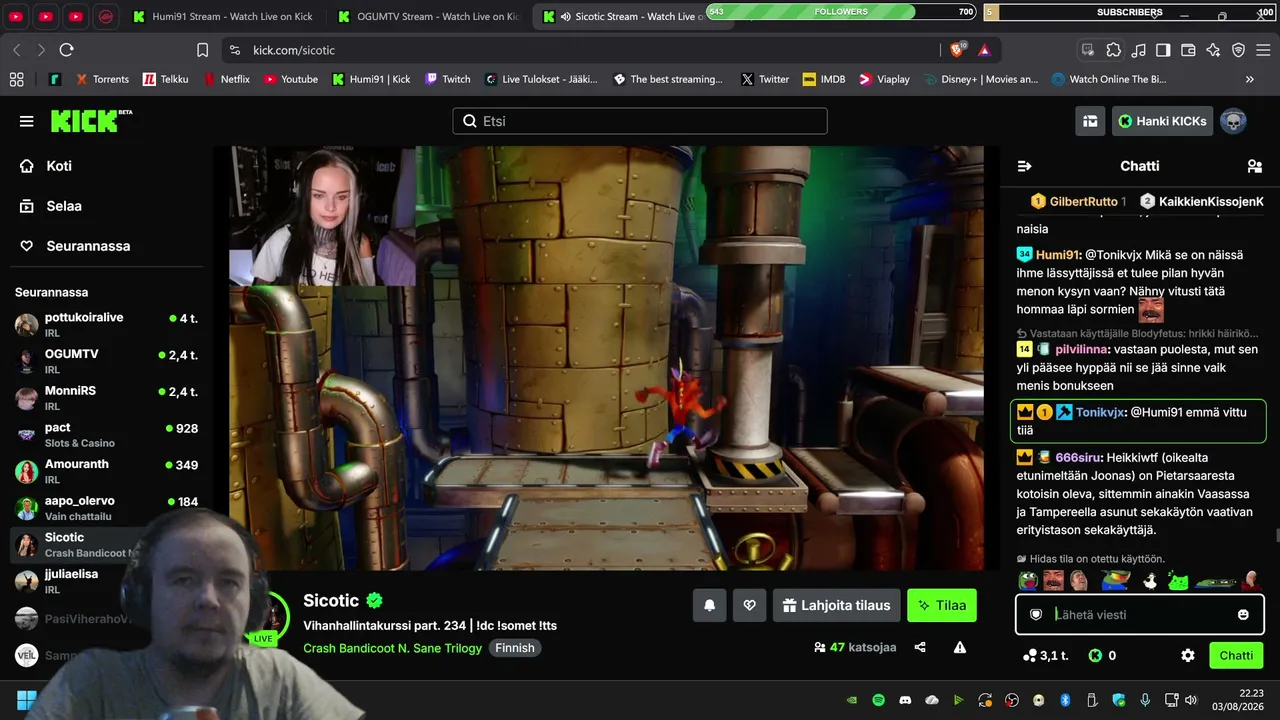Click the Sicotic stream video player
Screen dimensions: 1280x720
607,358
